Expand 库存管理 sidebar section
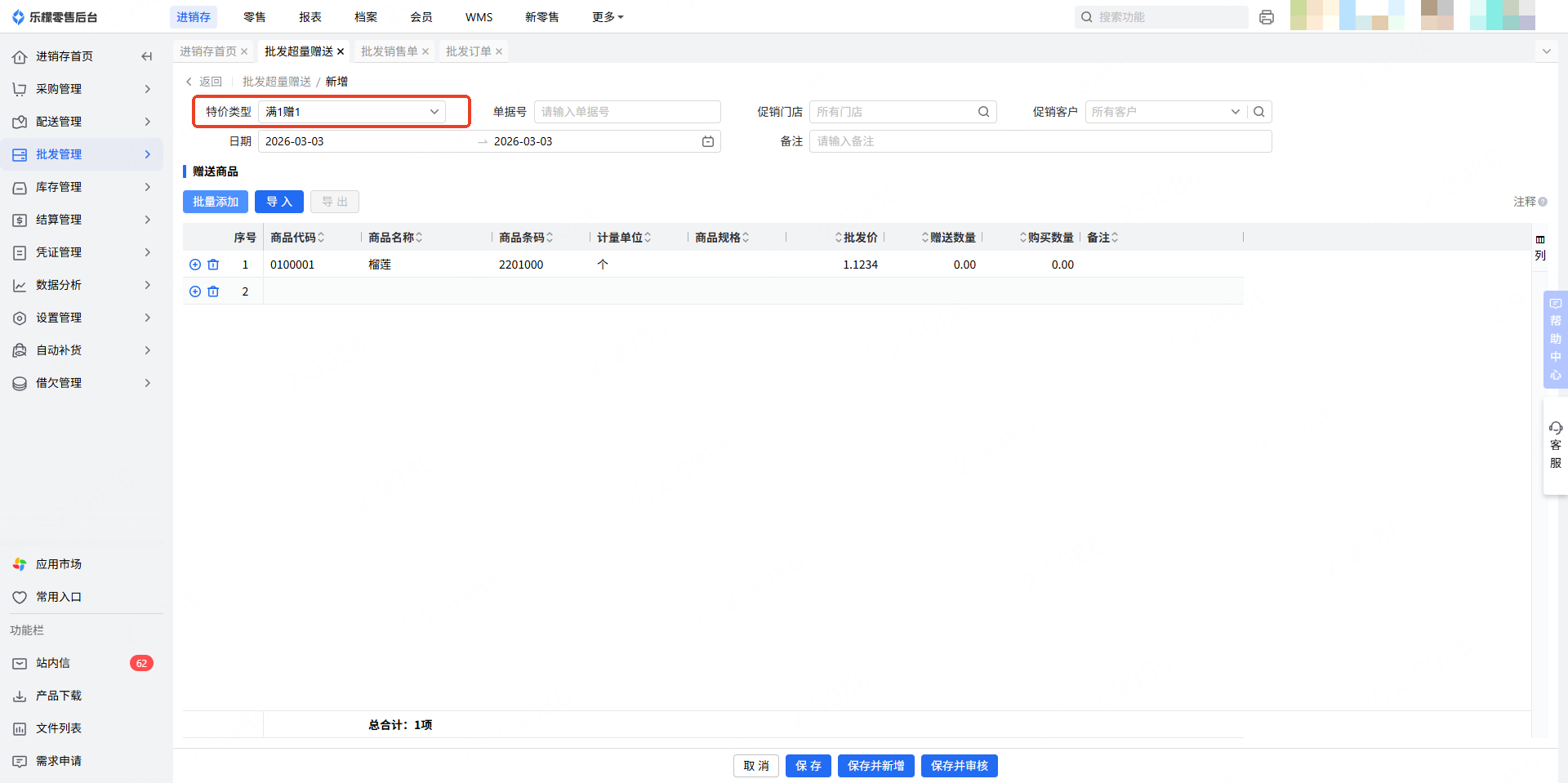1568x783 pixels. (x=82, y=187)
